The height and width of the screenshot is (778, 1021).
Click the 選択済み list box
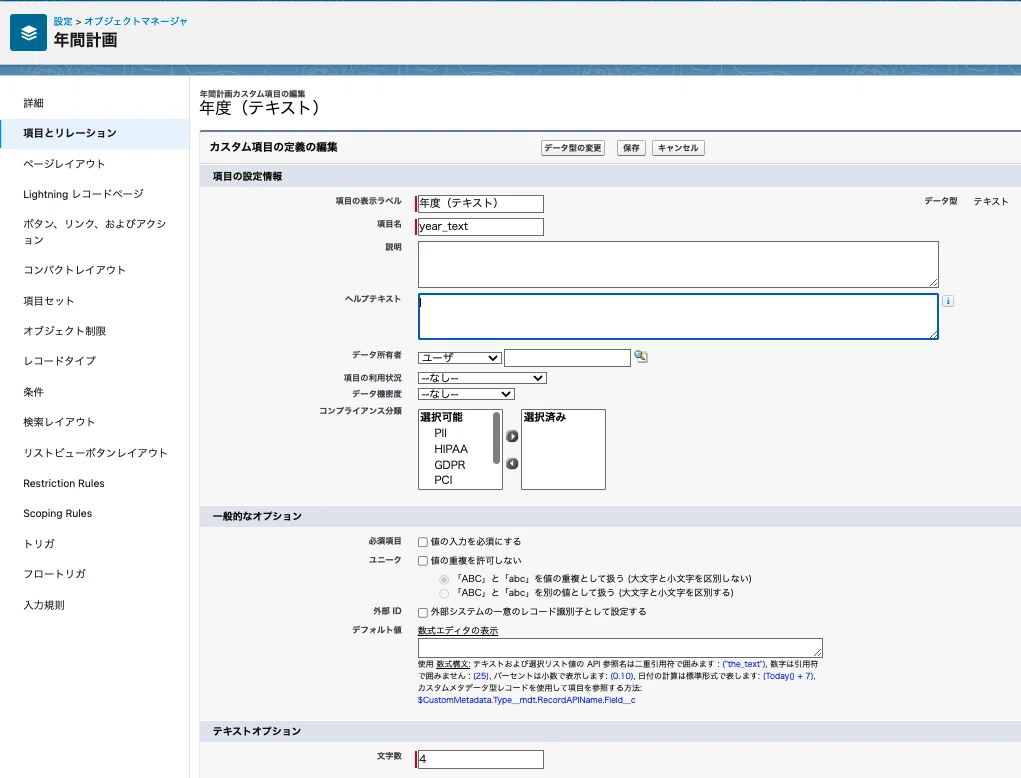[x=563, y=449]
